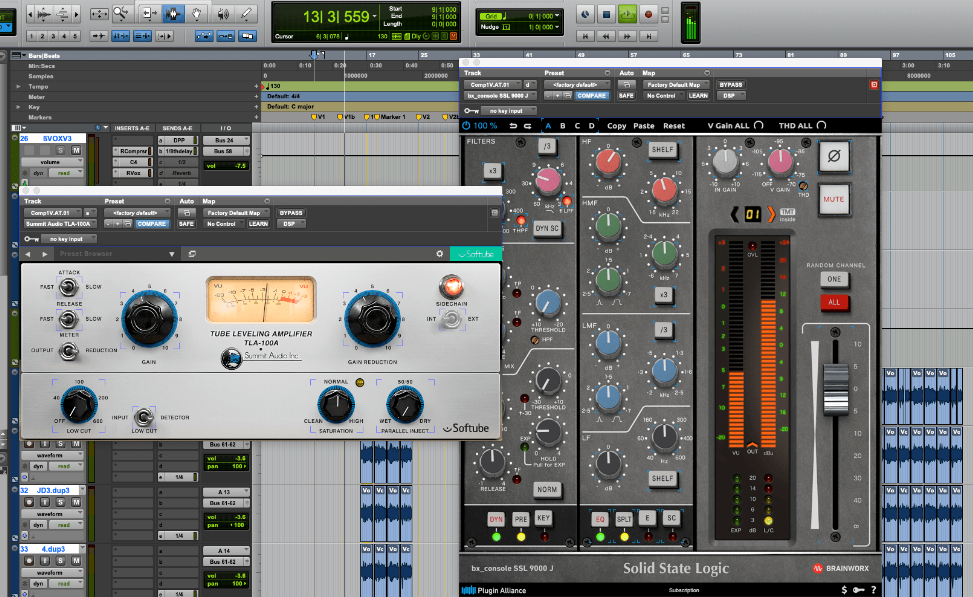
Task: Open Softube plugin settings gear
Action: [439, 254]
